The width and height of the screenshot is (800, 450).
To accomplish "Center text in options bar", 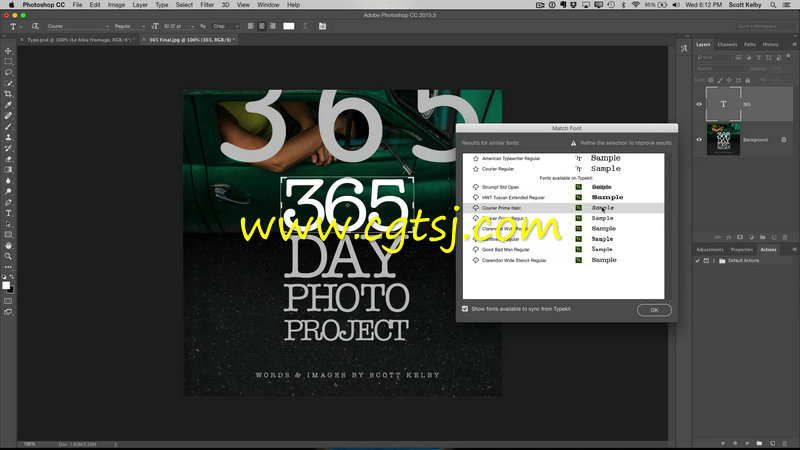I will (x=262, y=26).
